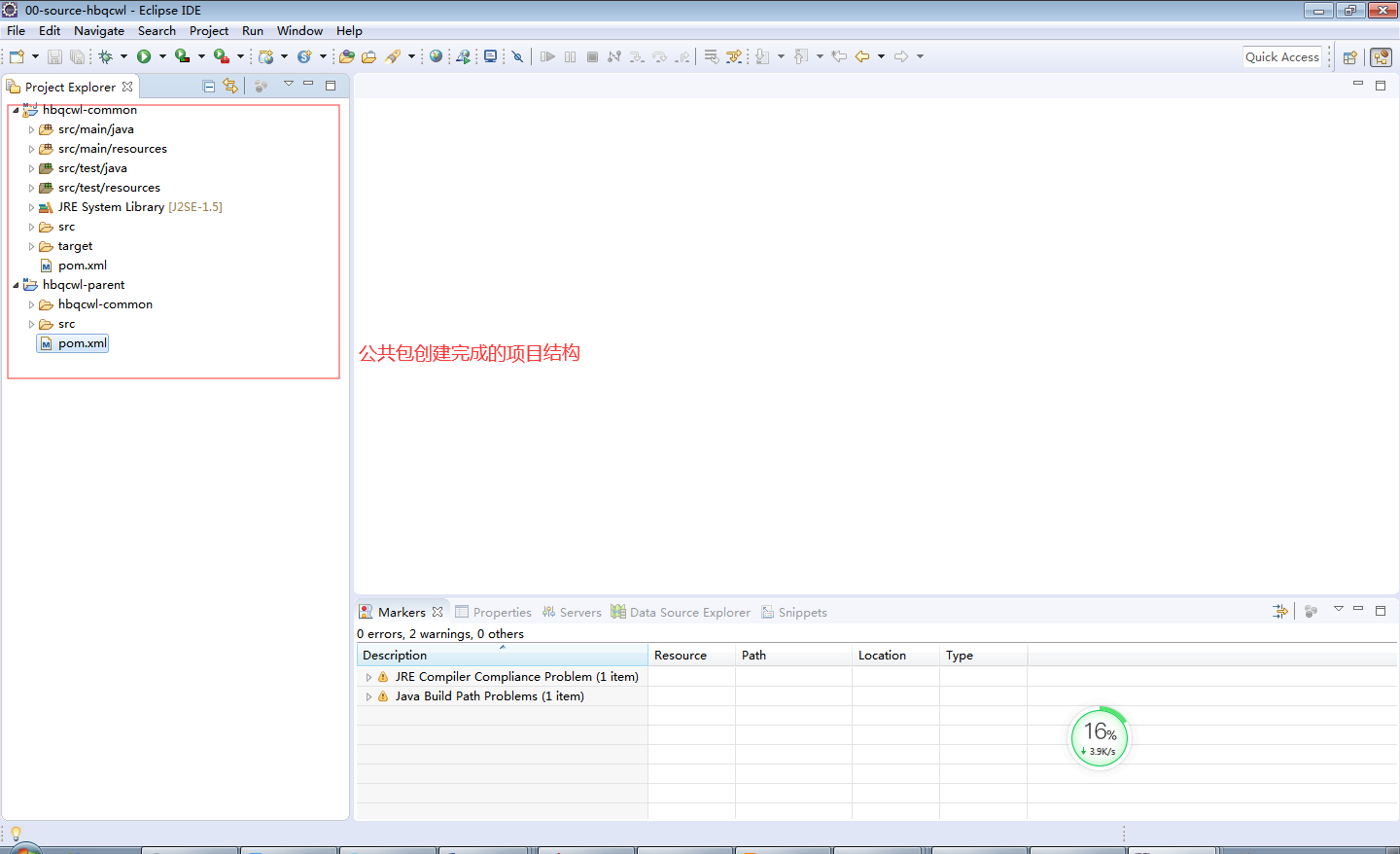Click the Resume debug icon
Image resolution: width=1400 pixels, height=854 pixels.
[547, 56]
